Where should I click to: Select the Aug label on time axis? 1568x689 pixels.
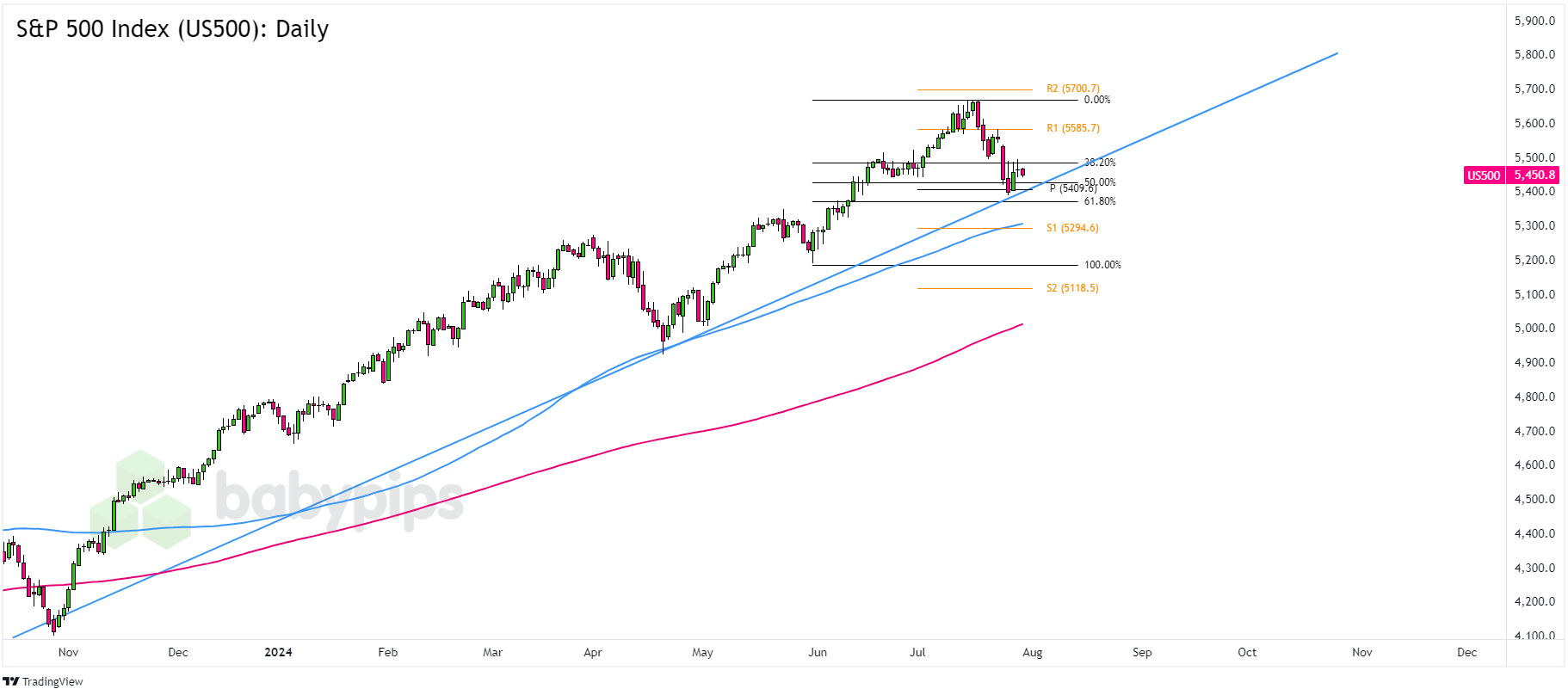[1032, 652]
